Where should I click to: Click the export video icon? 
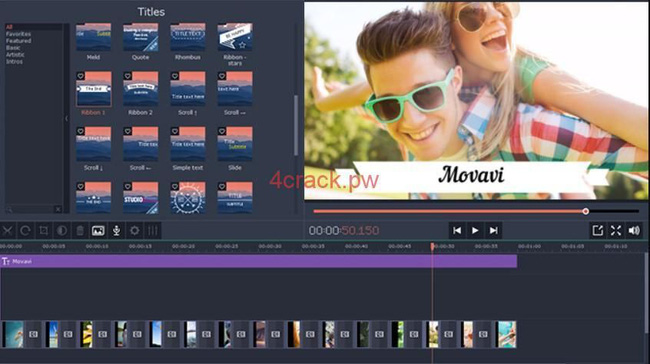pos(597,231)
